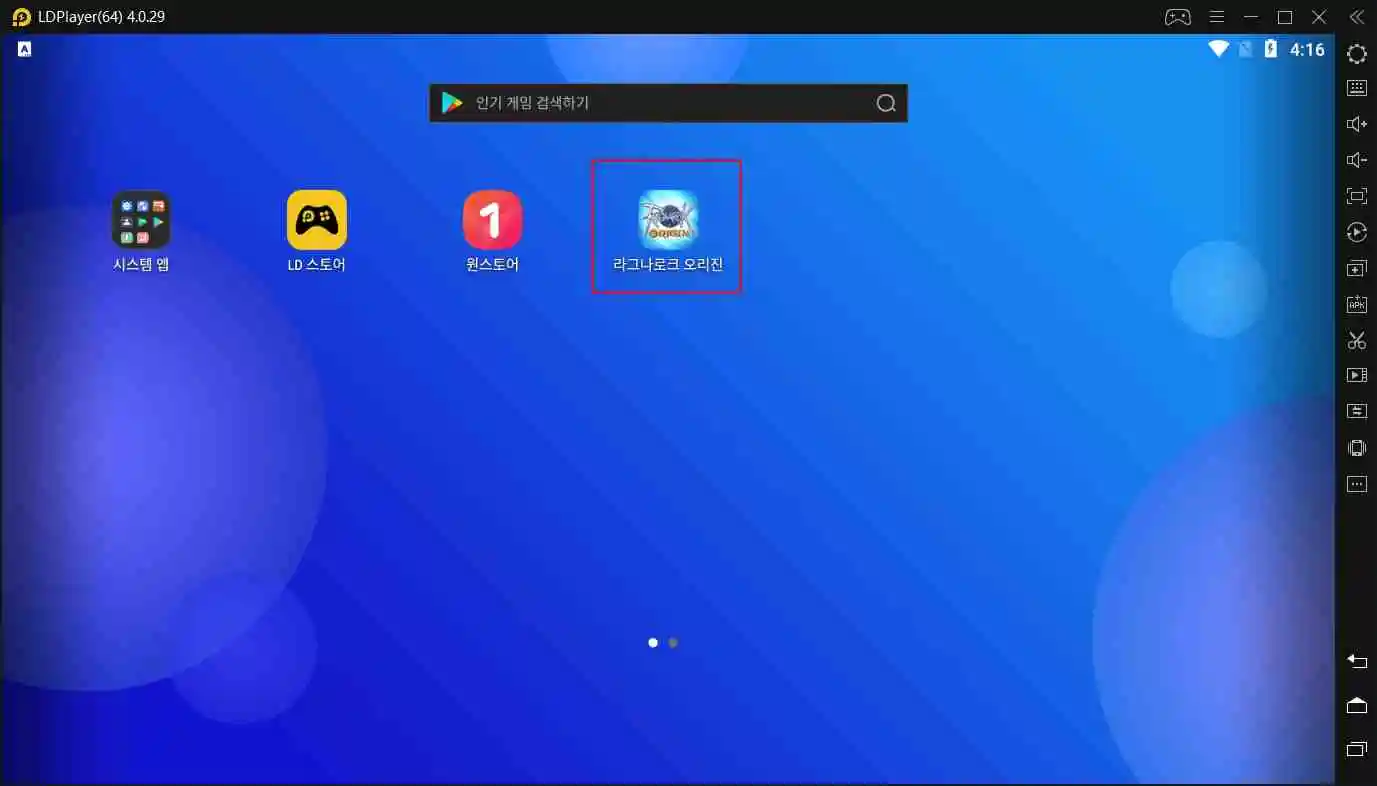Open more tools ellipsis in sidebar

[1356, 484]
